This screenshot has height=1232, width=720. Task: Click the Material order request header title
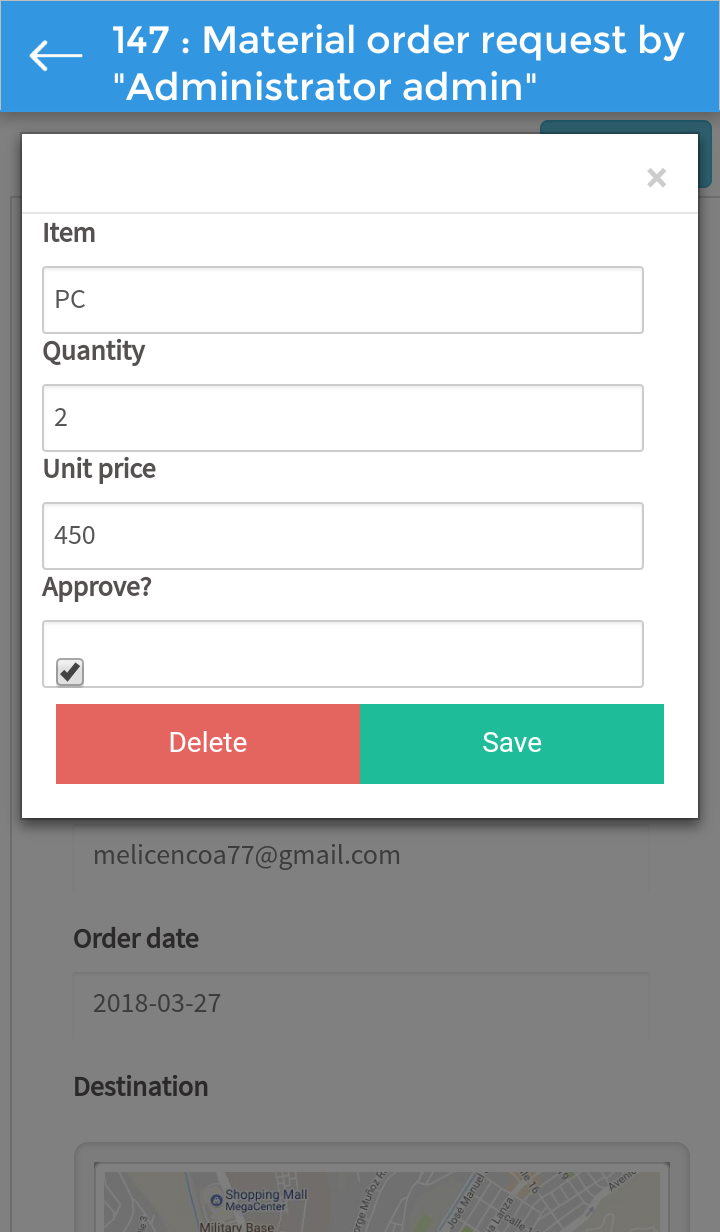(400, 64)
